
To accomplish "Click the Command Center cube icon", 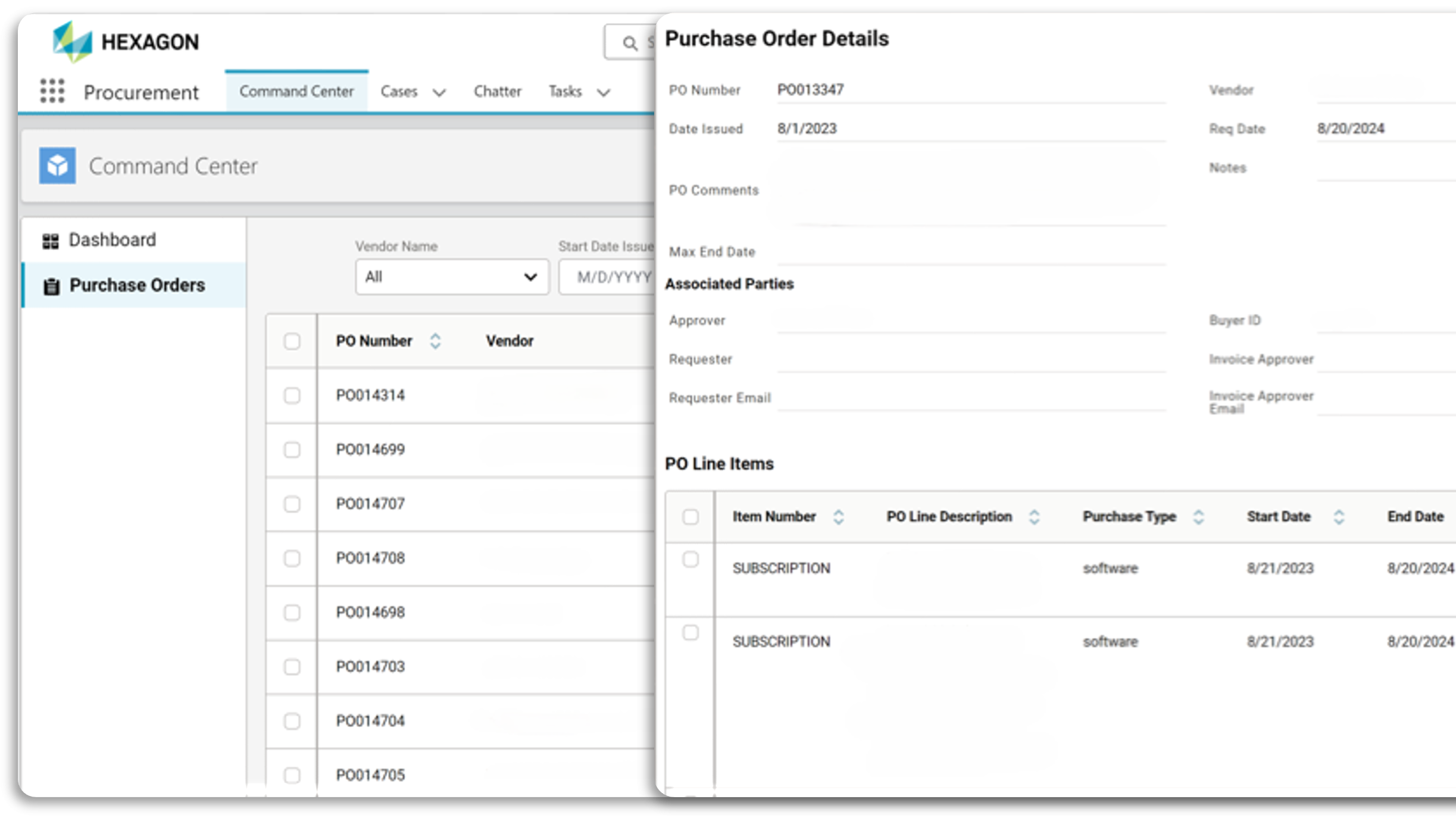I will 58,166.
